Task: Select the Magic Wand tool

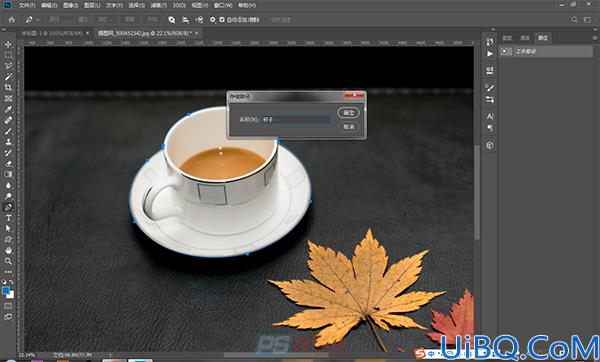Action: 8,77
